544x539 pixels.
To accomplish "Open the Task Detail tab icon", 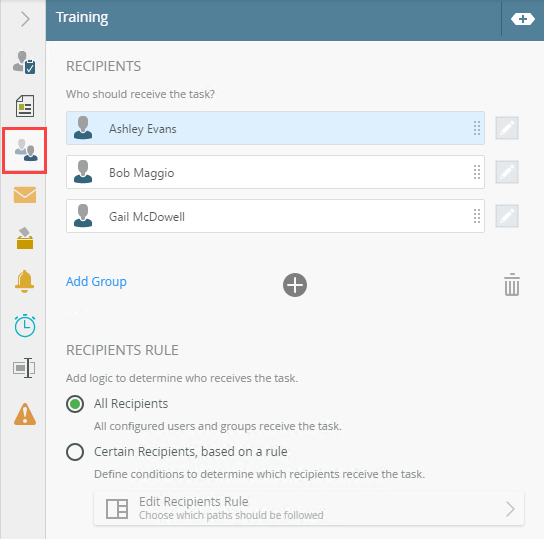I will pyautogui.click(x=24, y=62).
